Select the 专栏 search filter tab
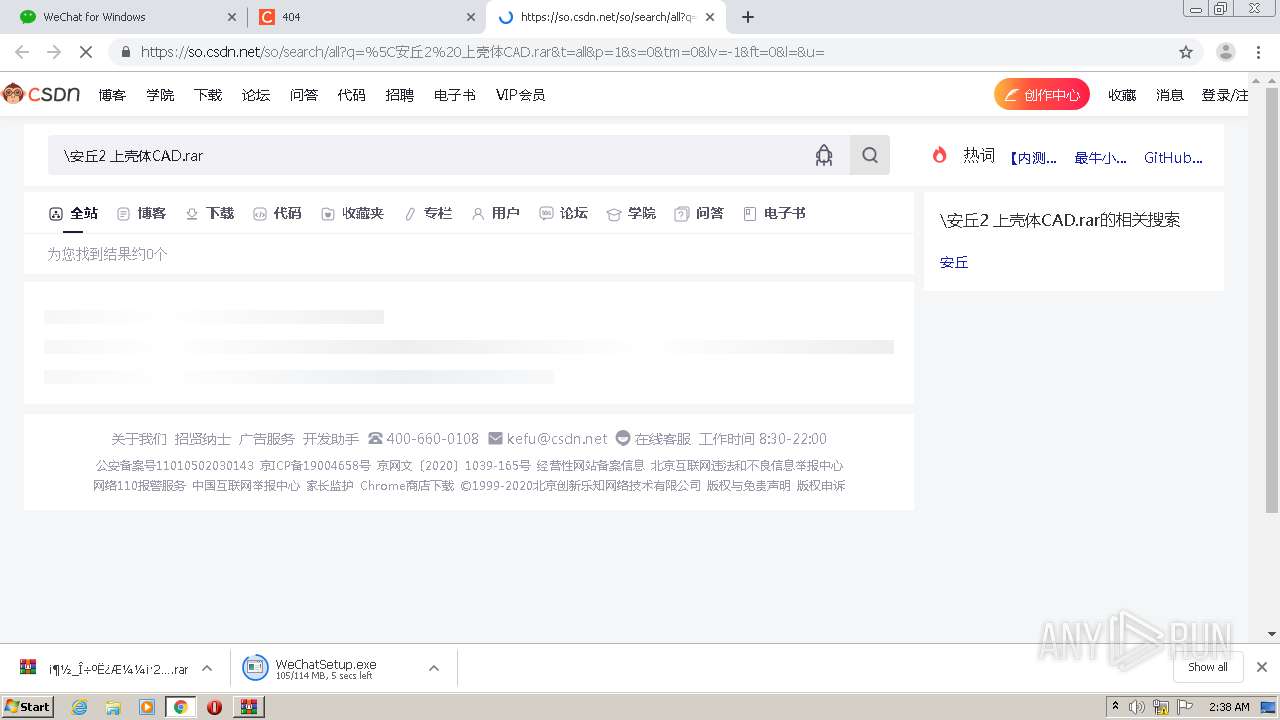This screenshot has height=720, width=1280. coord(428,213)
